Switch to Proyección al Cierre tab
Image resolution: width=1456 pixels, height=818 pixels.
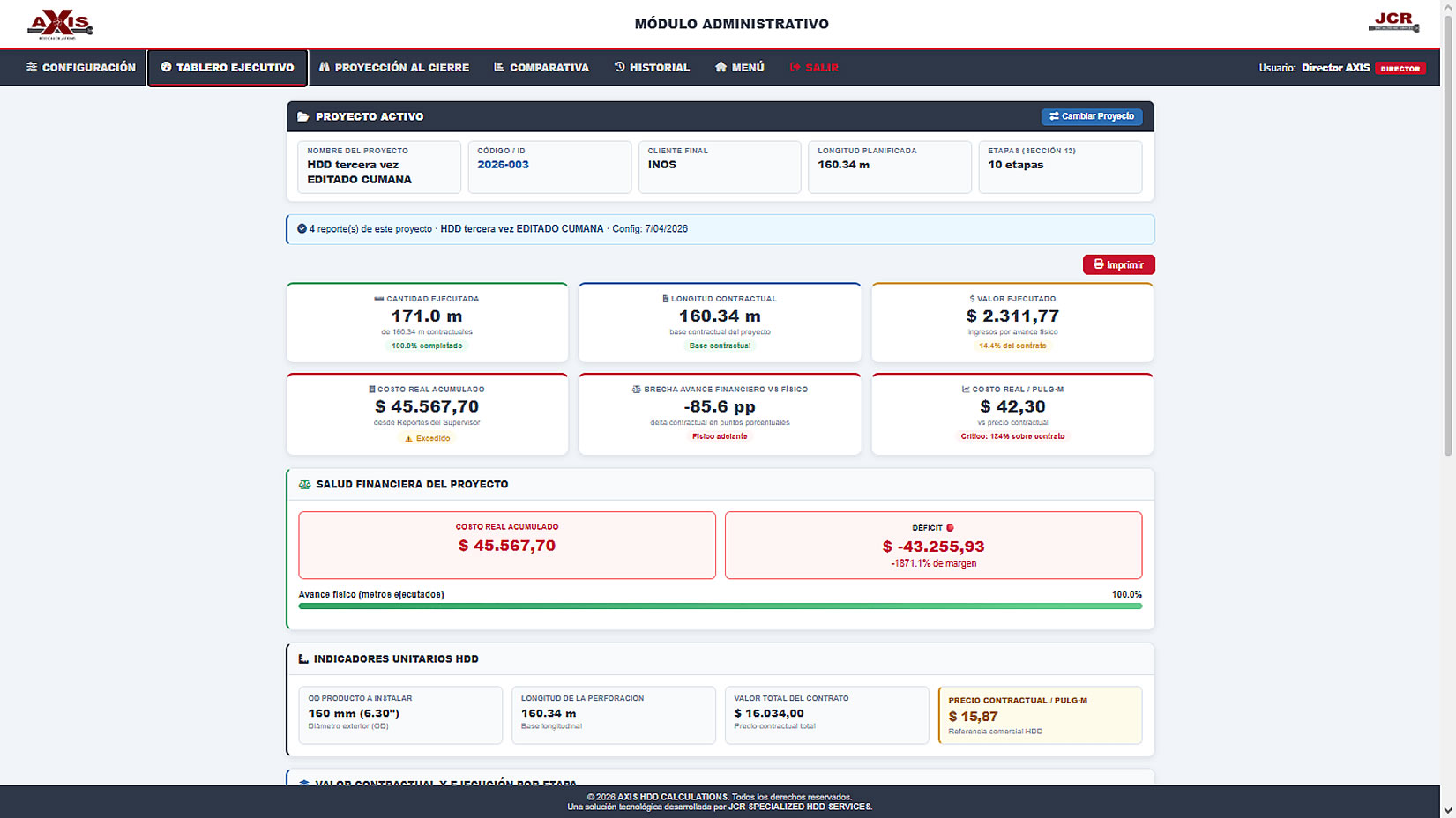(394, 67)
